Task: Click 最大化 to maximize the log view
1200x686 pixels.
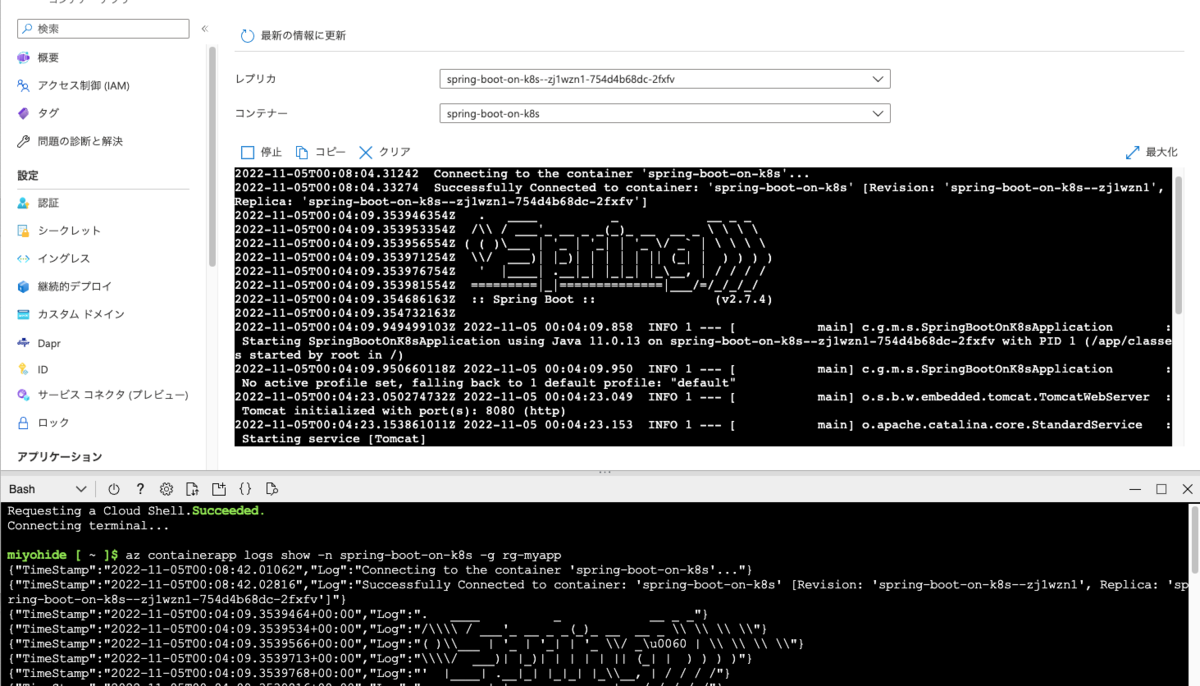Action: point(1152,152)
